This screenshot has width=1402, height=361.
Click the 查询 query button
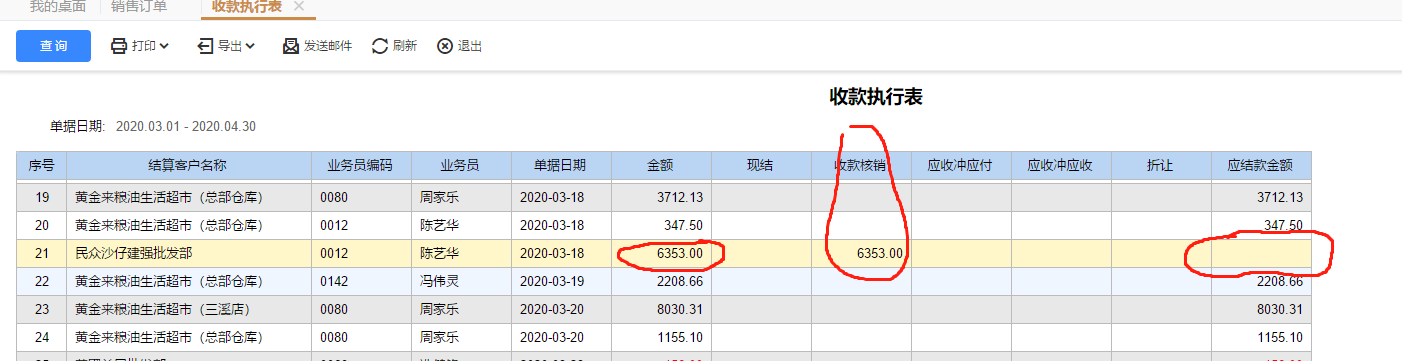coord(53,46)
